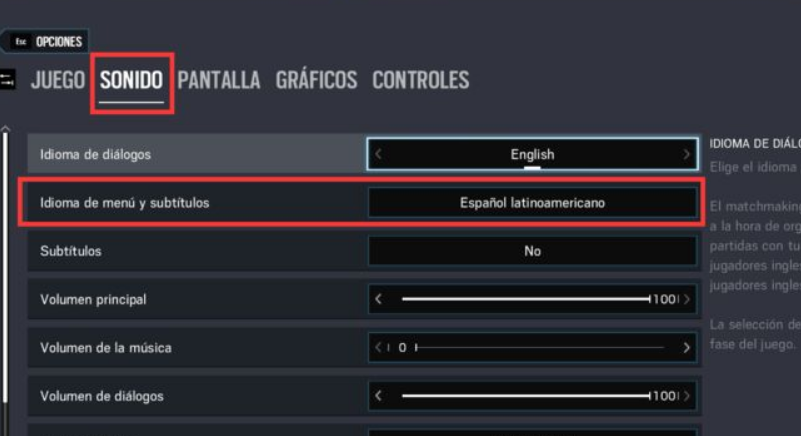Image resolution: width=801 pixels, height=436 pixels.
Task: Decrease Volumen de la música with left arrow
Action: [x=379, y=348]
